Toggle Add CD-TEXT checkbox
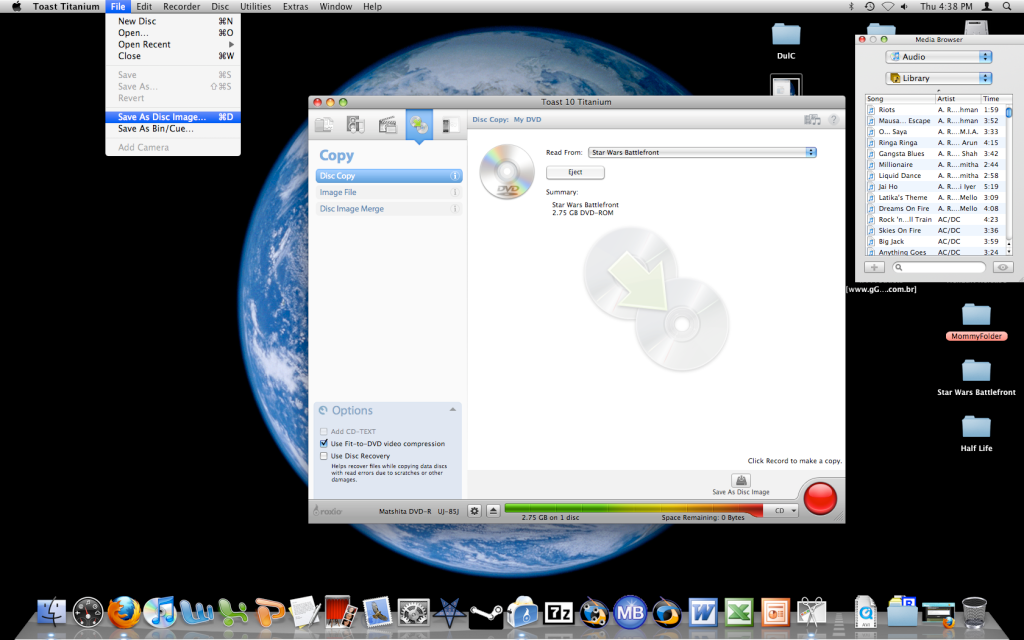 tap(323, 431)
